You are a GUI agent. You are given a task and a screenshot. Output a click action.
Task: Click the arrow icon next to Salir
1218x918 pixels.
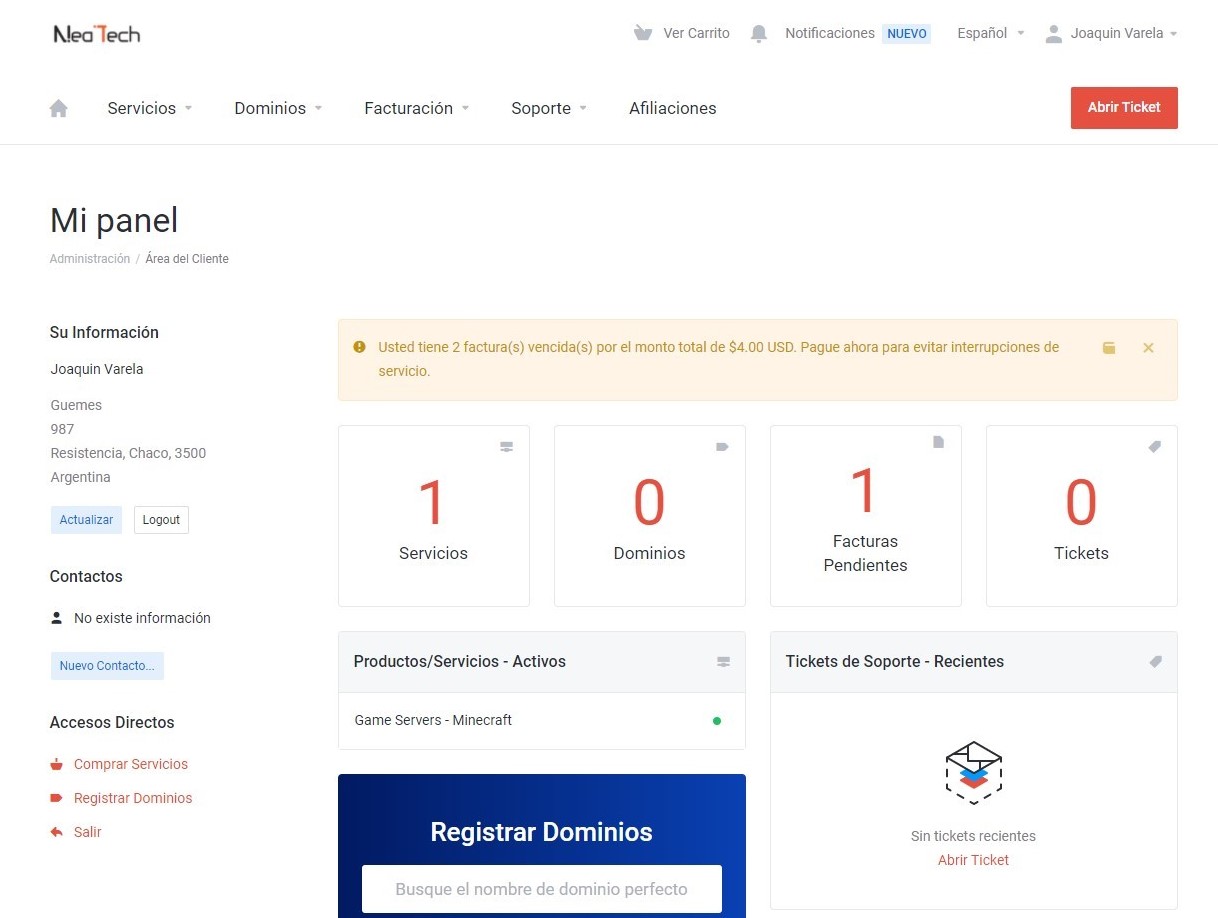pos(57,832)
